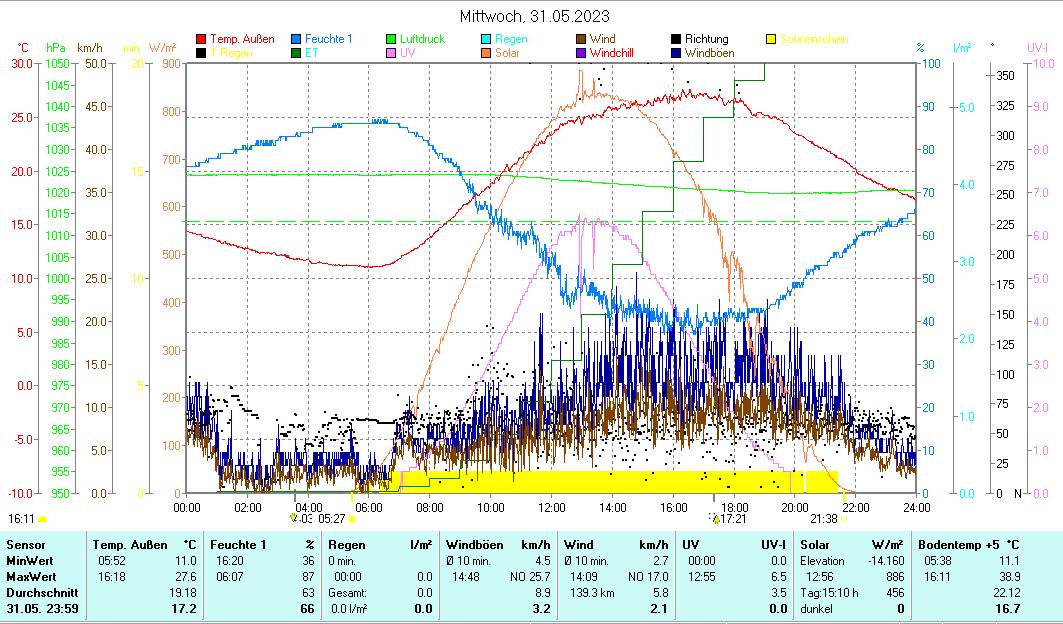Select the Windchill legend label
1063x624 pixels.
[x=611, y=53]
